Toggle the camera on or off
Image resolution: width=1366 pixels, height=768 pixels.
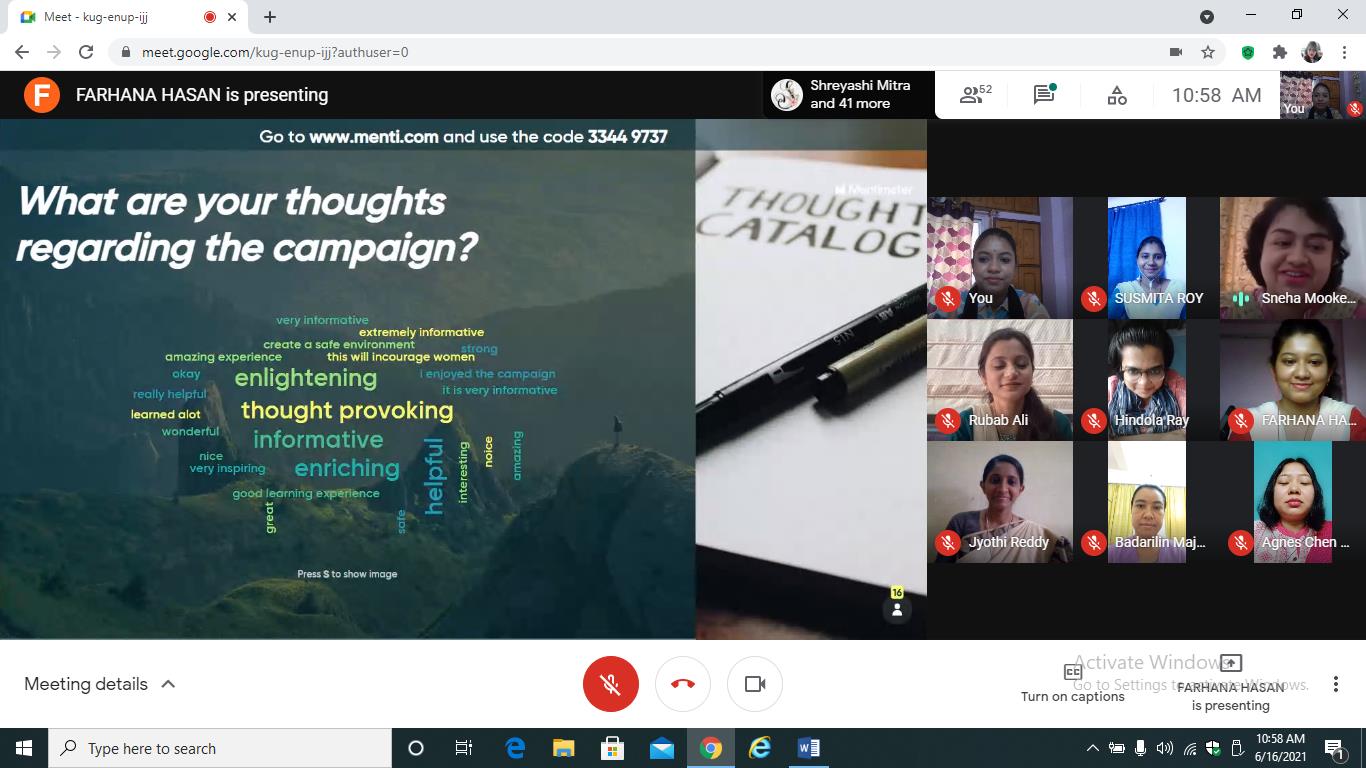tap(755, 684)
